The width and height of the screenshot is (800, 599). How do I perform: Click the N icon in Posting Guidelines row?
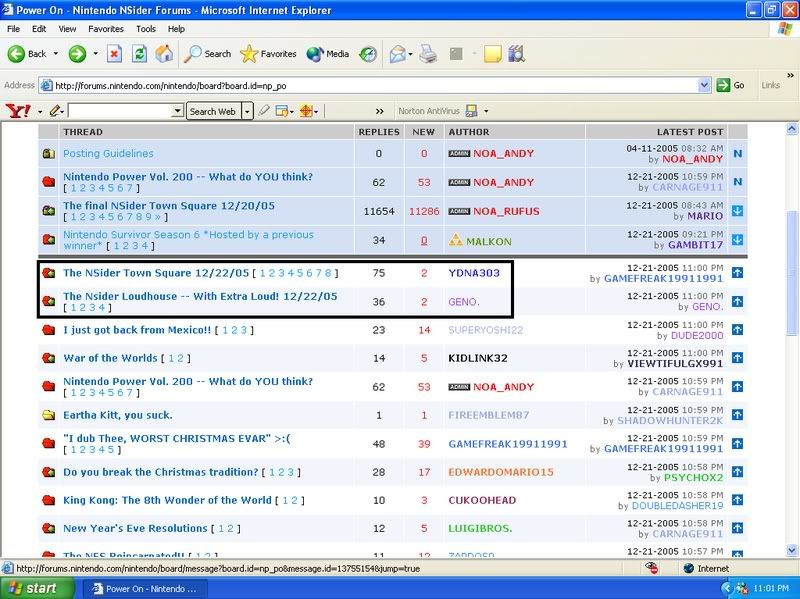click(x=738, y=154)
